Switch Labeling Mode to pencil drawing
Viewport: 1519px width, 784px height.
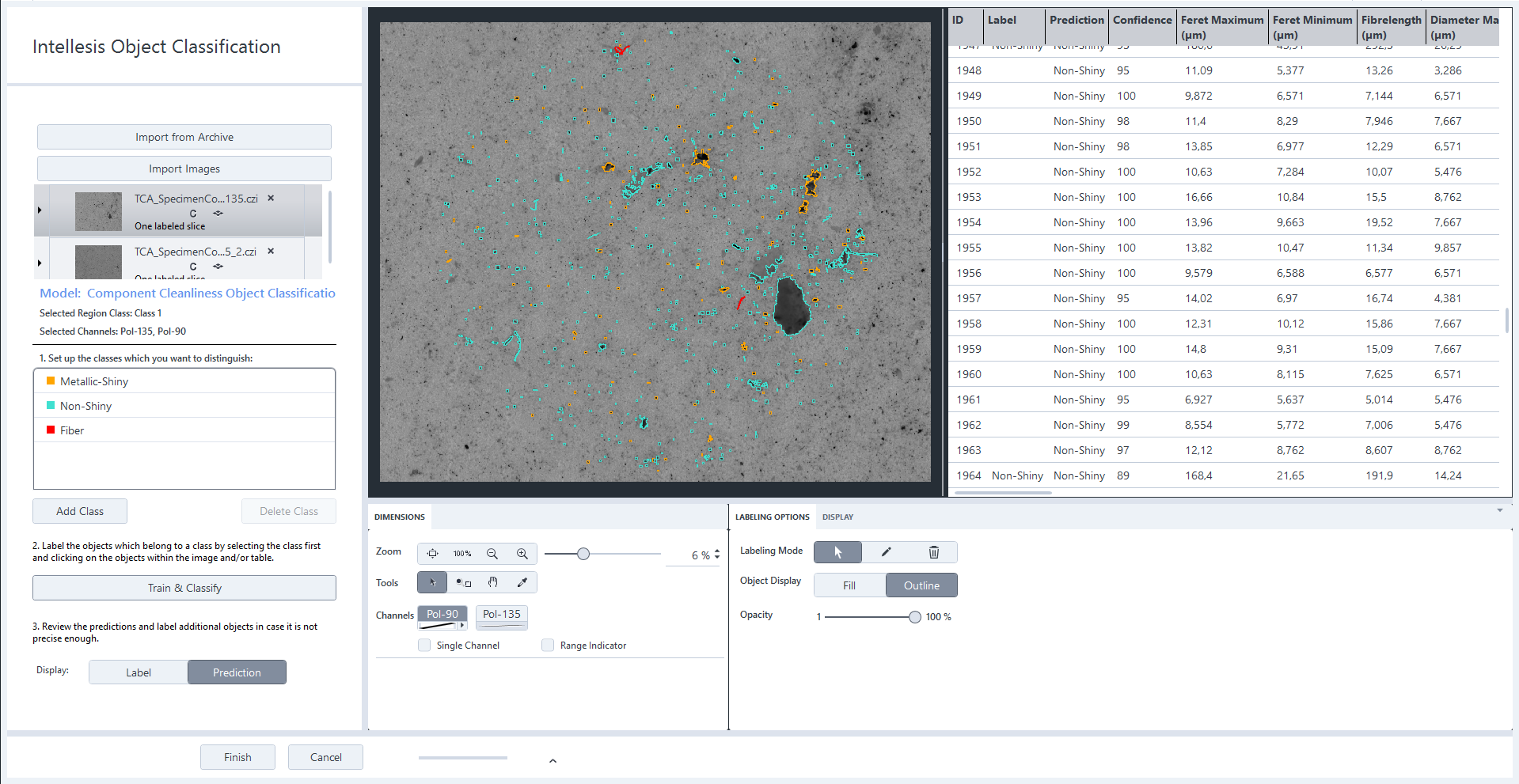[886, 552]
